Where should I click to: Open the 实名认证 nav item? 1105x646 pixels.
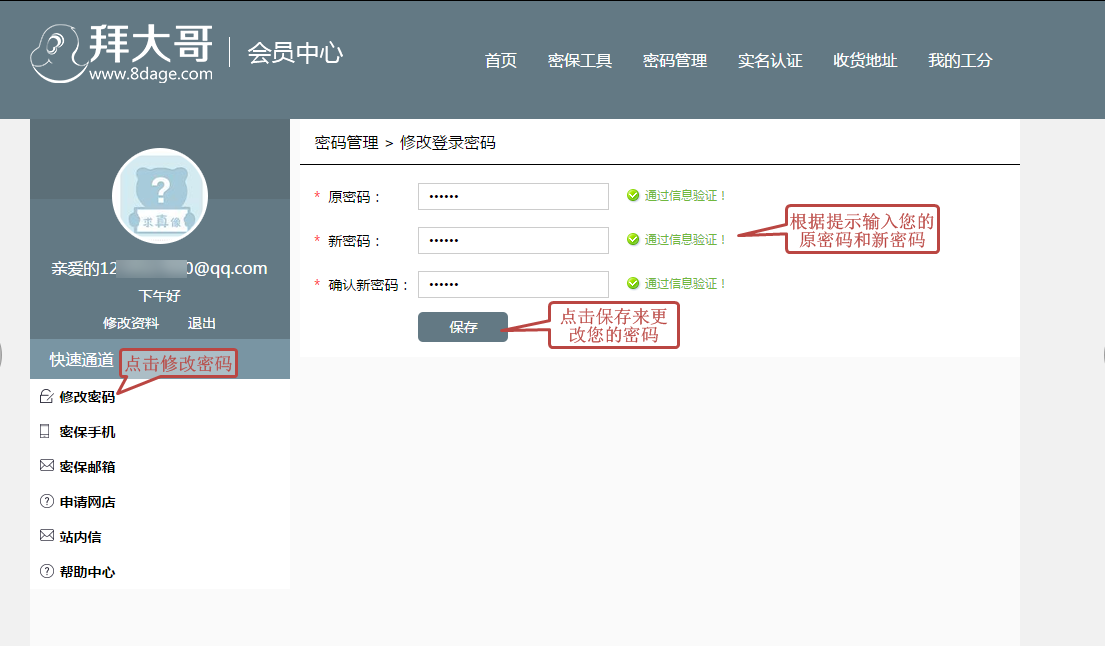click(770, 61)
